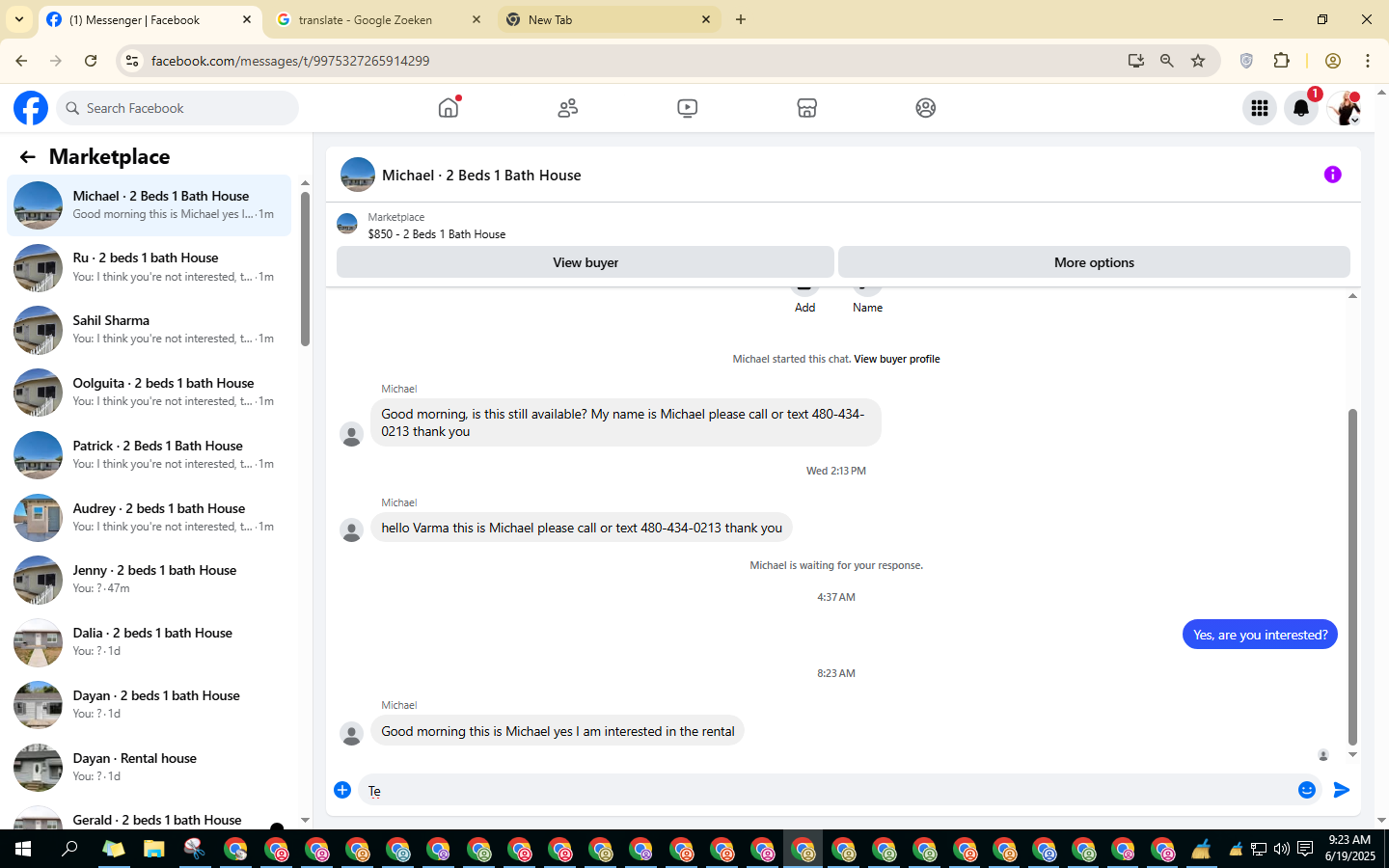Open the zoom magnifier icon in address bar
This screenshot has height=868, width=1389.
1167,61
